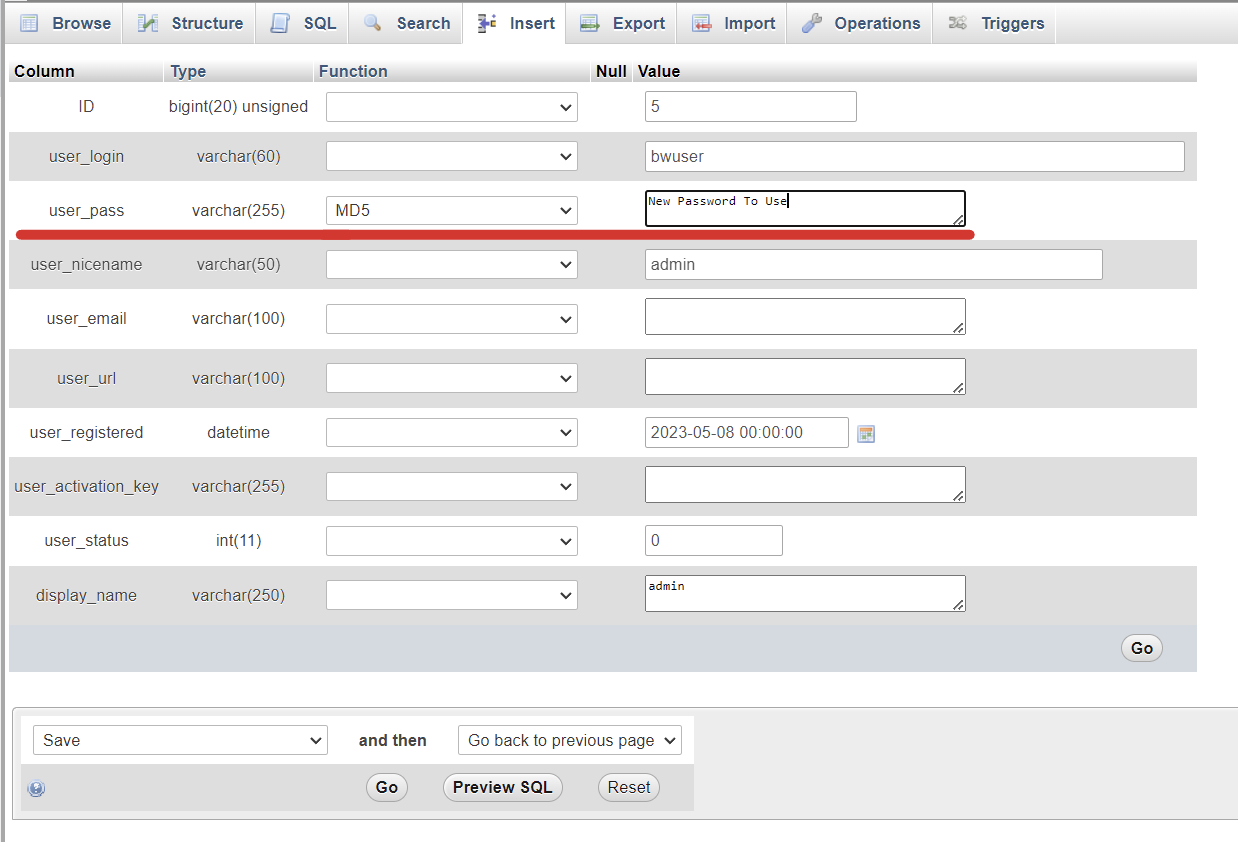Image resolution: width=1238 pixels, height=842 pixels.
Task: Click the Operations wrench icon
Action: coord(811,23)
